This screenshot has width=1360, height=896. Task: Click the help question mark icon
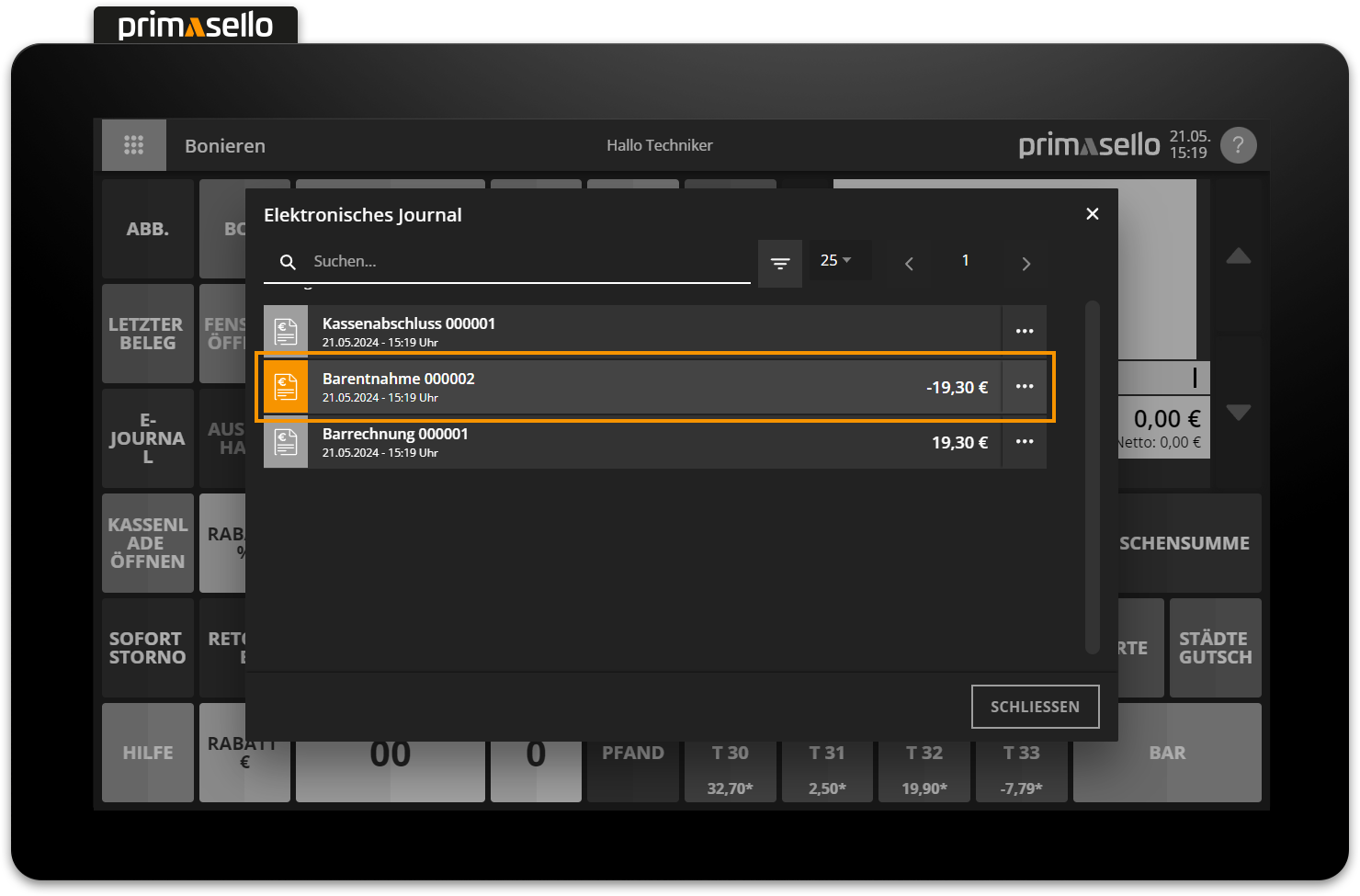[x=1238, y=145]
